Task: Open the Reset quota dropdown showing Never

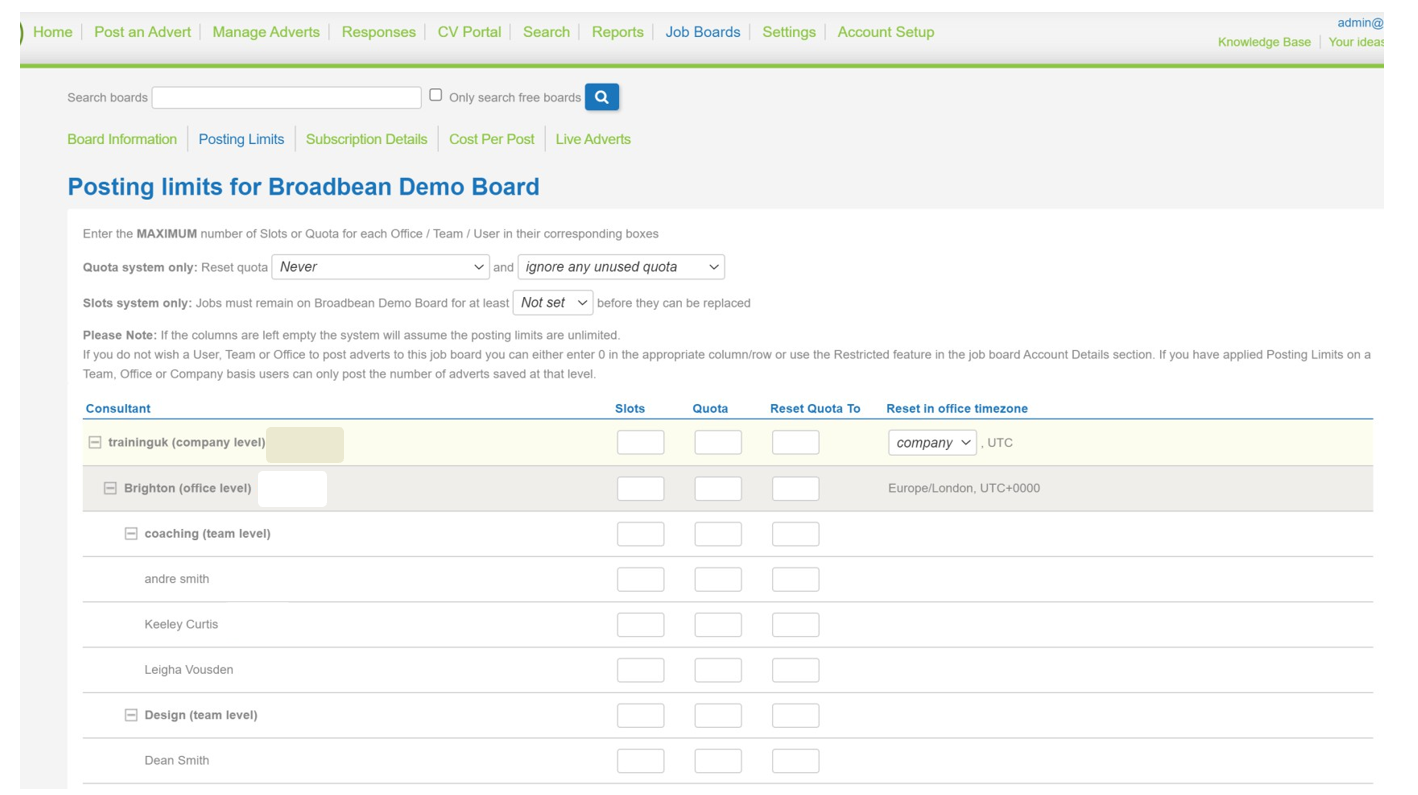Action: (380, 266)
